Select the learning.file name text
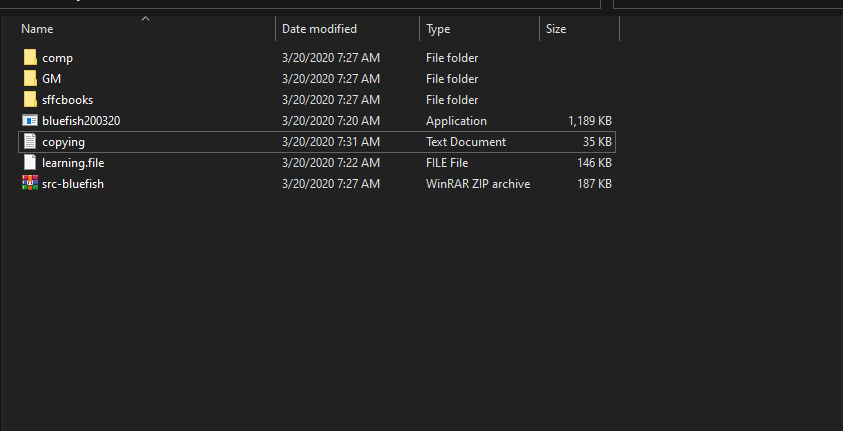The height and width of the screenshot is (431, 843). click(x=73, y=163)
